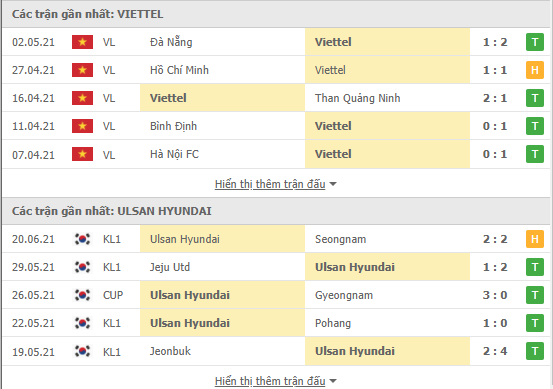The width and height of the screenshot is (553, 389).
Task: Click the green T badge for Hà Nội FC match
Action: pyautogui.click(x=535, y=154)
